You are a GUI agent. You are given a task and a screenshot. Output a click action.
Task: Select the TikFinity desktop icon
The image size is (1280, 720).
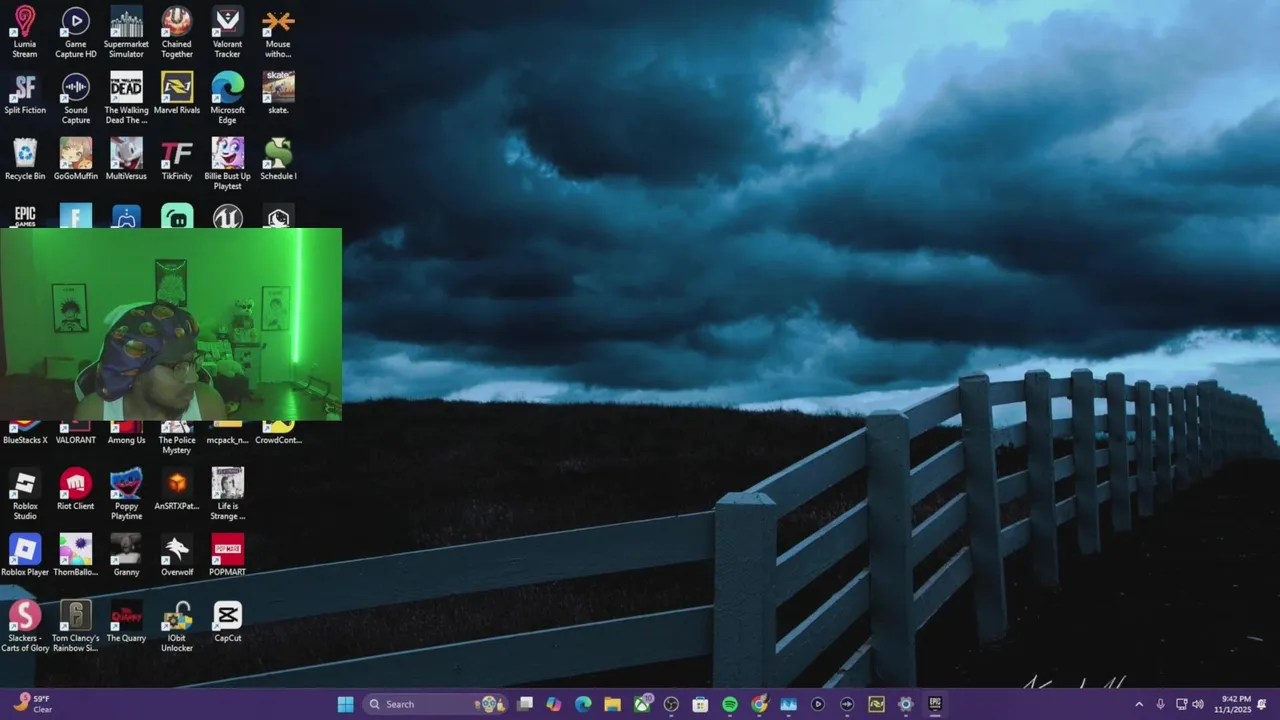click(177, 159)
